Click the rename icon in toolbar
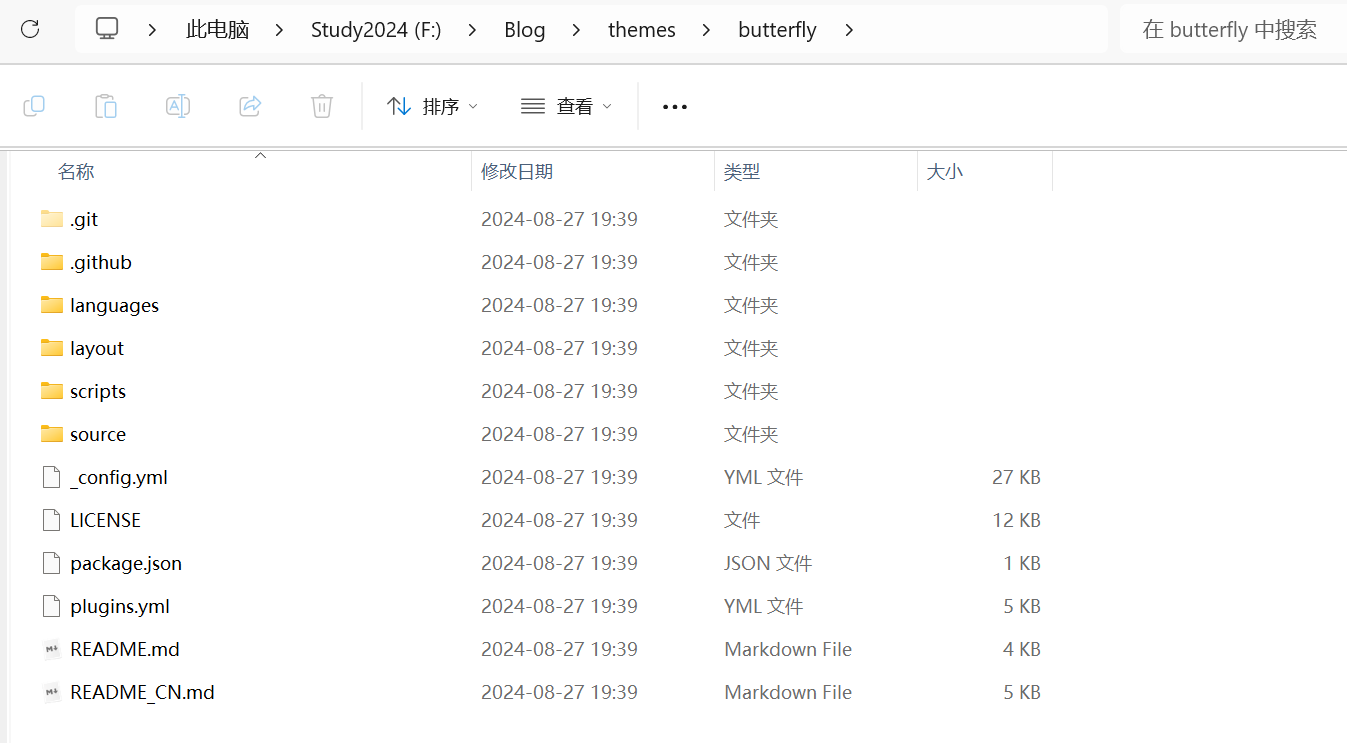 178,106
